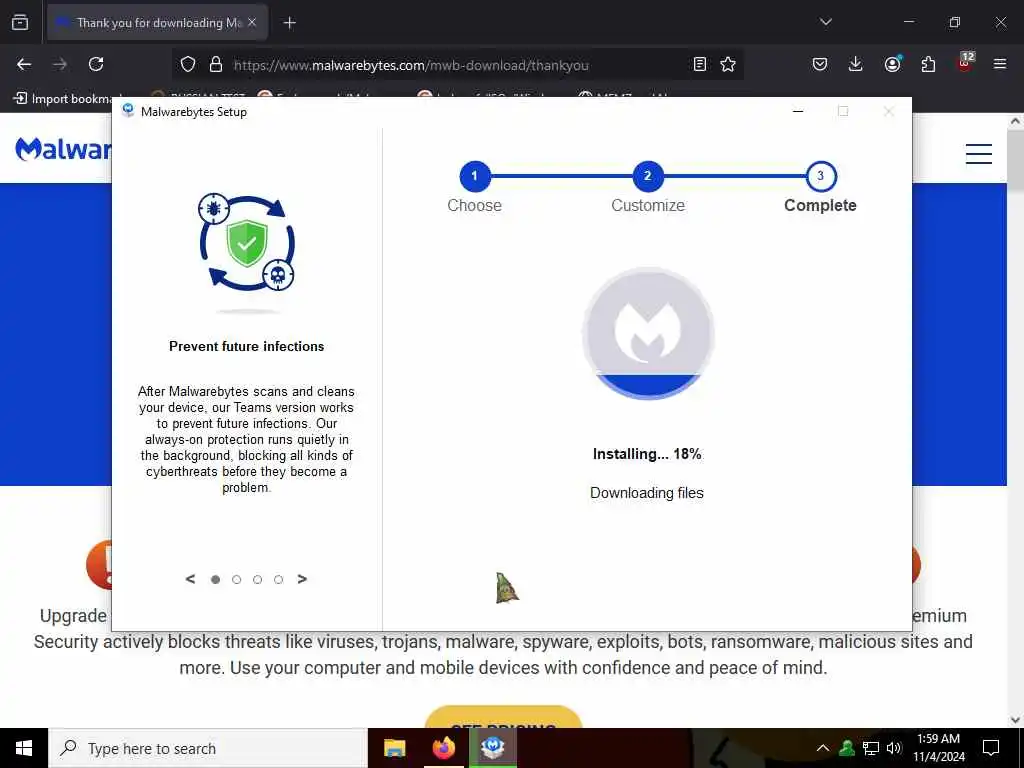Click the Import bookmarks toolbar item

point(63,99)
